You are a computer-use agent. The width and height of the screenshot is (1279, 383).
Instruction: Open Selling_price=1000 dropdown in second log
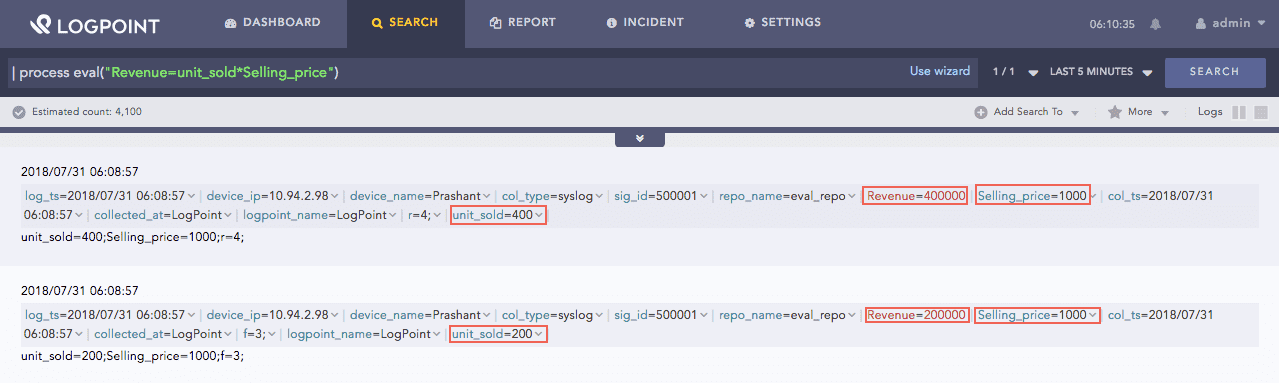1093,316
